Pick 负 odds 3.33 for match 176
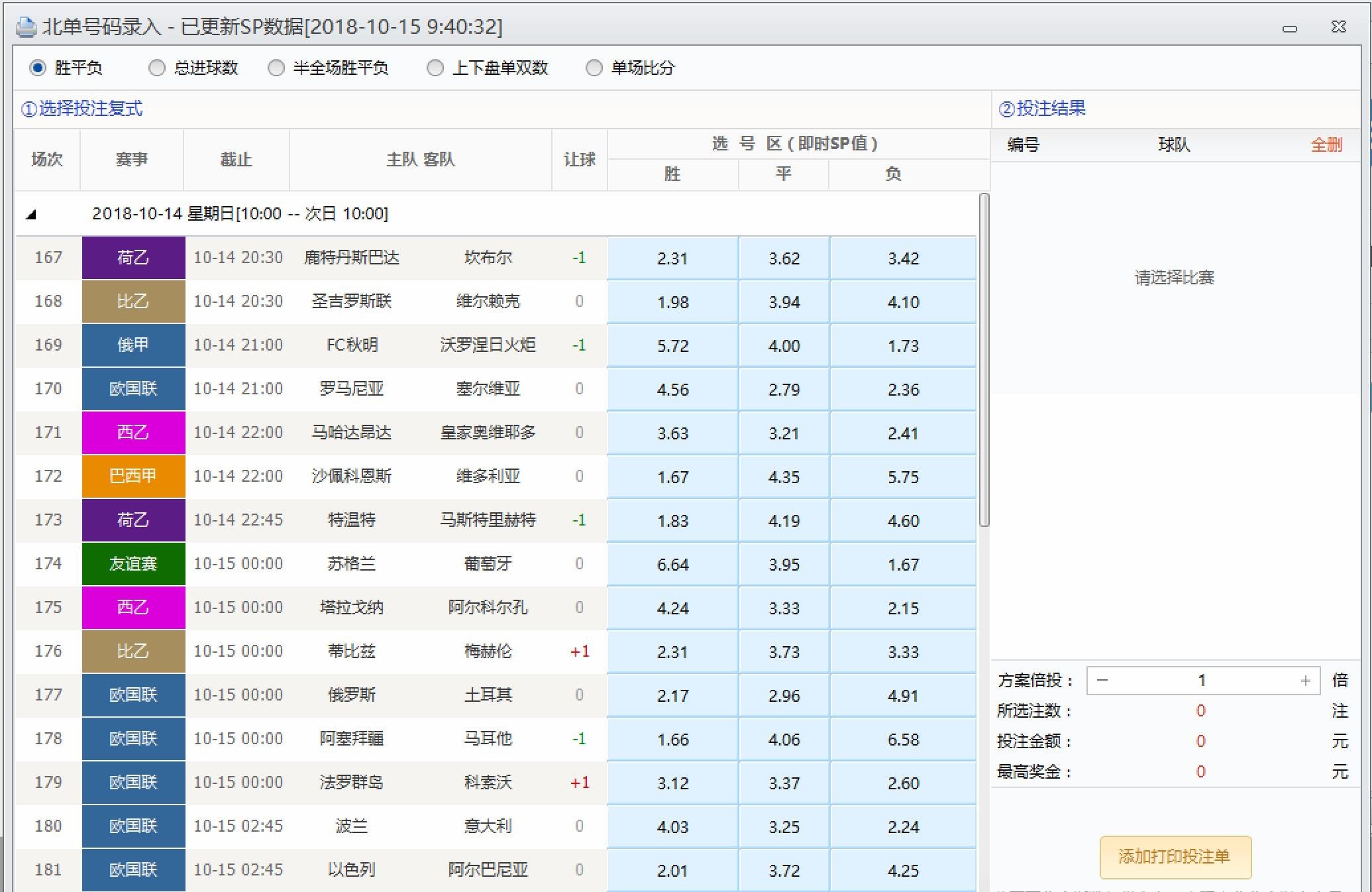 click(903, 651)
